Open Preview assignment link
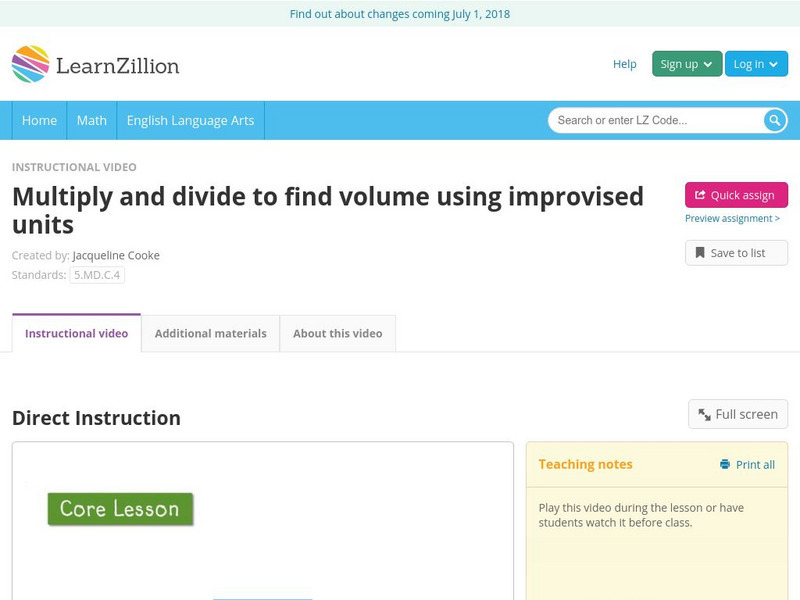 (x=735, y=219)
